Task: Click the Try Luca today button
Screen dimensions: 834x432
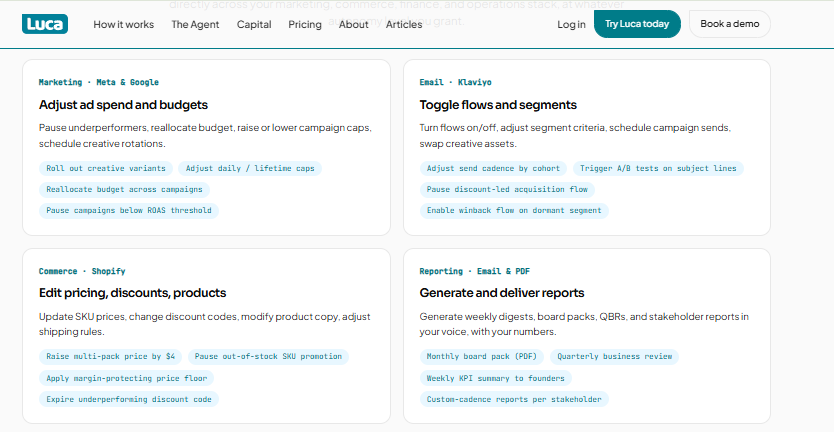Action: point(637,24)
